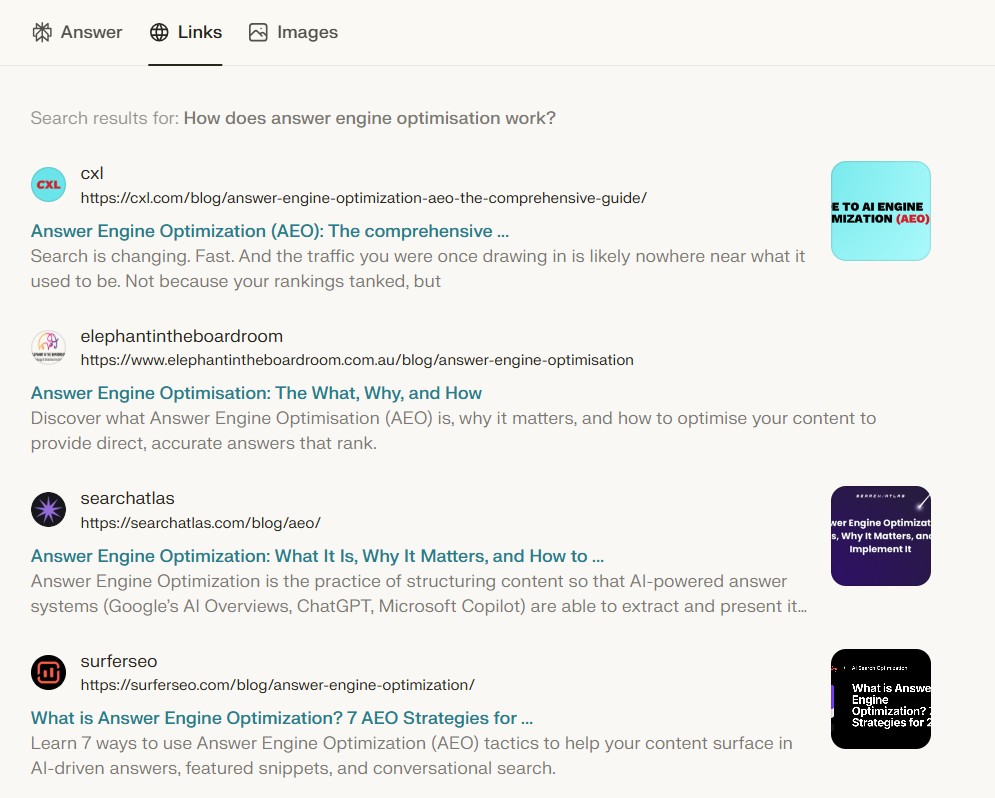Click the surferseo.com blog URL

point(277,685)
